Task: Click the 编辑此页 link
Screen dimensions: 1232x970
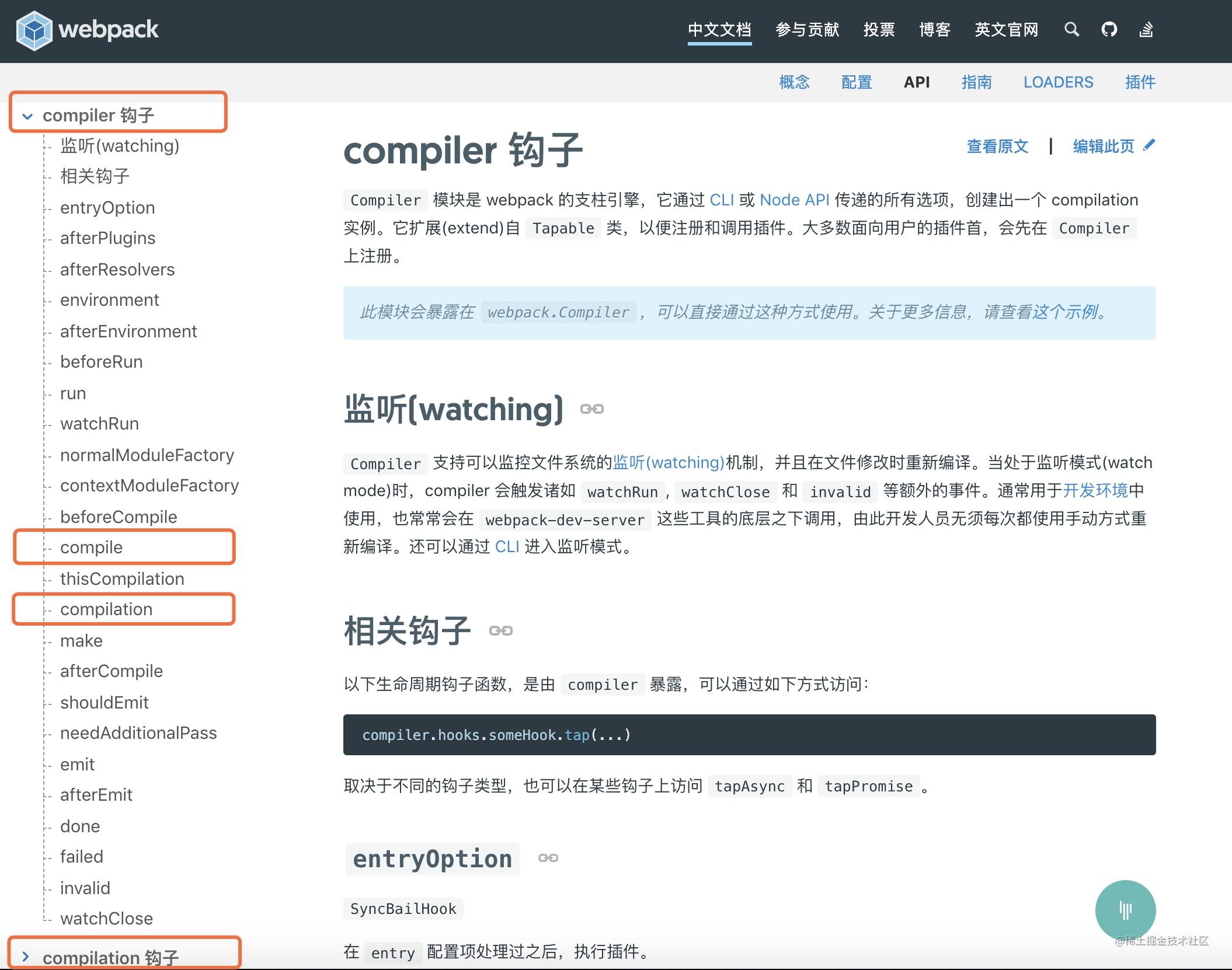Action: [1104, 146]
